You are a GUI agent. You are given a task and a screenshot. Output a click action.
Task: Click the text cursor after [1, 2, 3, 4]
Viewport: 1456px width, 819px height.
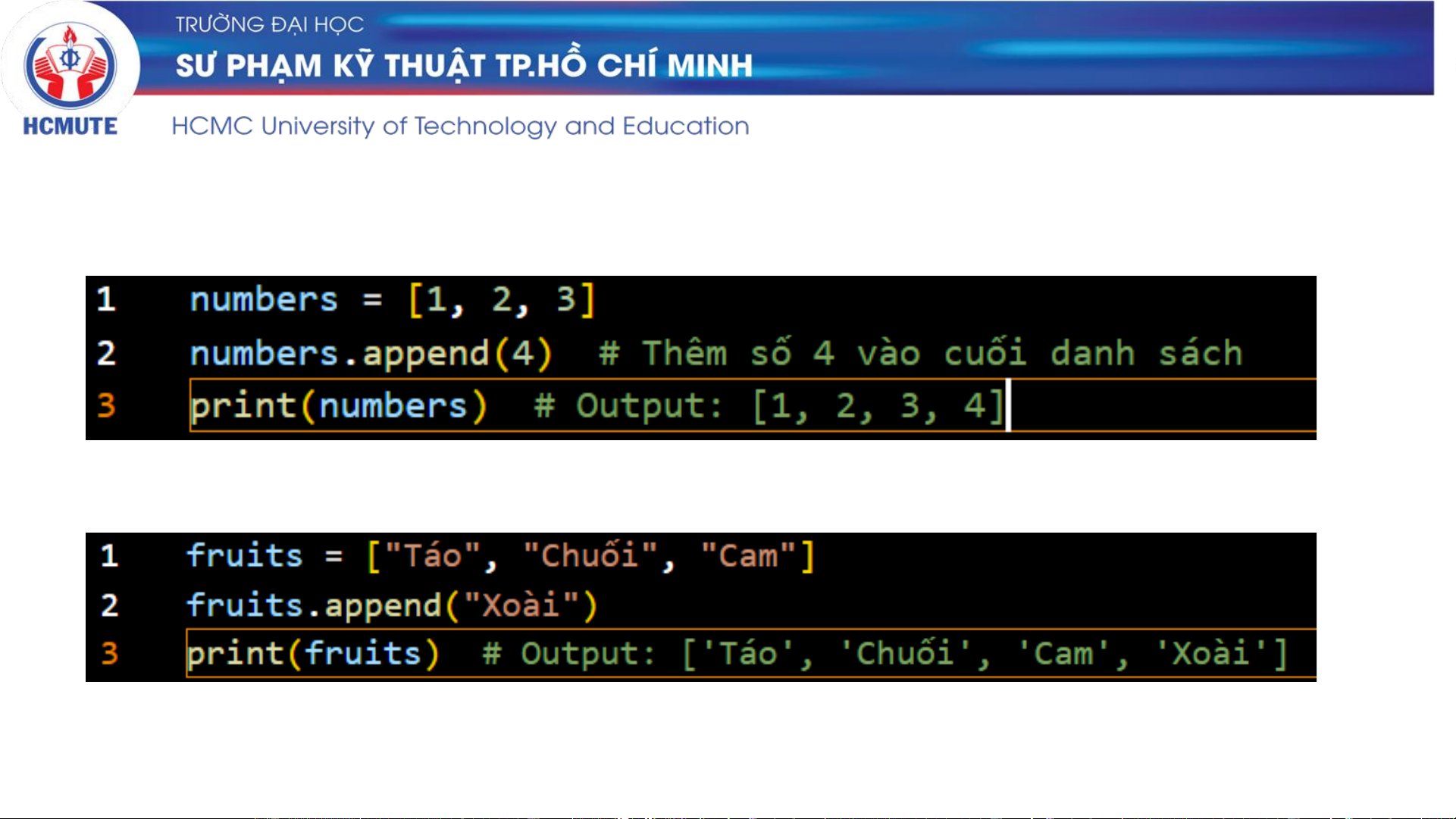[x=1008, y=405]
